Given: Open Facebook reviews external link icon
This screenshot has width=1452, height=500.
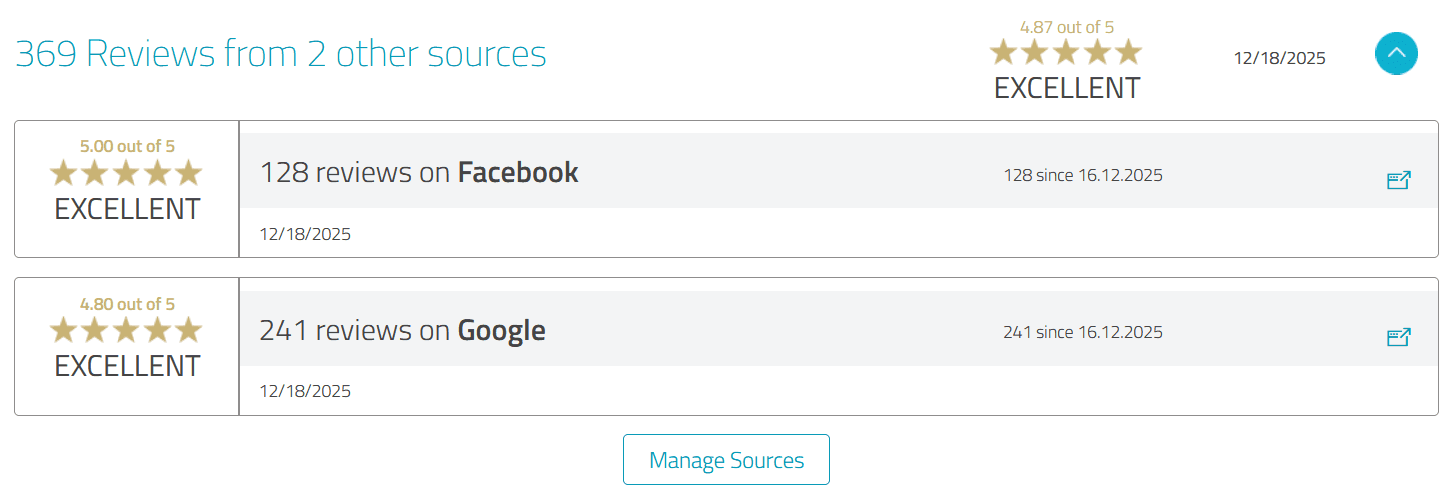Looking at the screenshot, I should tap(1398, 180).
